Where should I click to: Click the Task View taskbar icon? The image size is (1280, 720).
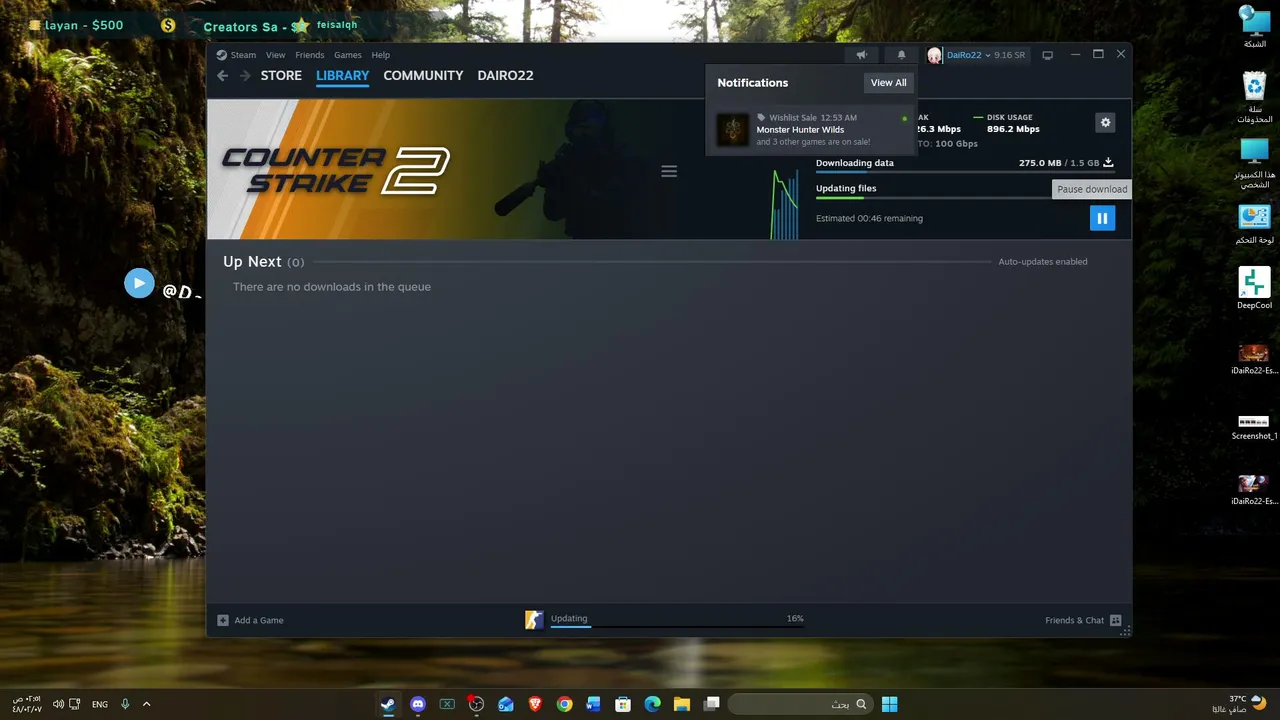point(712,704)
